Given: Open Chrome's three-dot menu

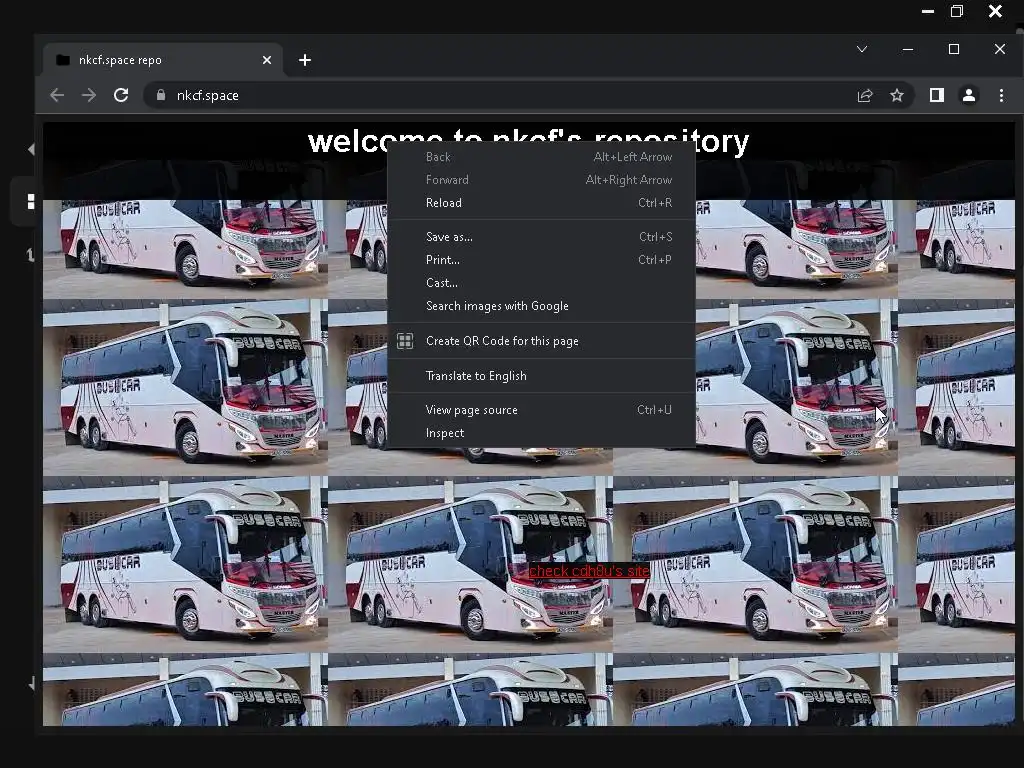Looking at the screenshot, I should (1001, 95).
